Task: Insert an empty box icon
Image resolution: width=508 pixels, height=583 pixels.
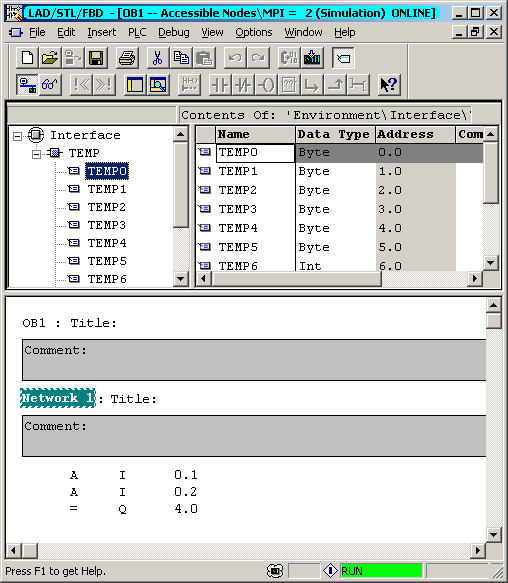Action: [289, 85]
